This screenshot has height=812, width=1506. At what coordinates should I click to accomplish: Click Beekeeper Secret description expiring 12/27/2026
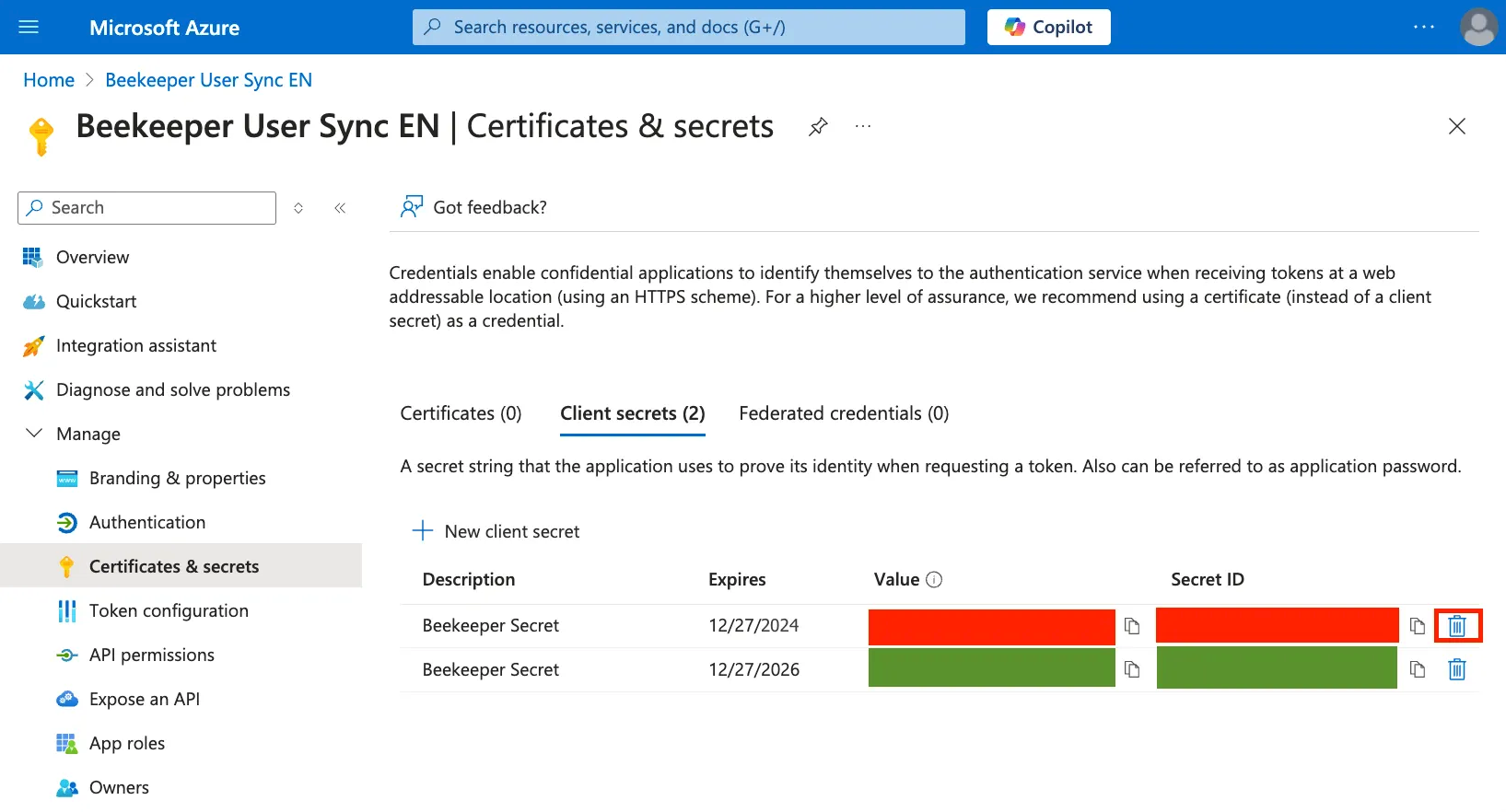(x=491, y=669)
